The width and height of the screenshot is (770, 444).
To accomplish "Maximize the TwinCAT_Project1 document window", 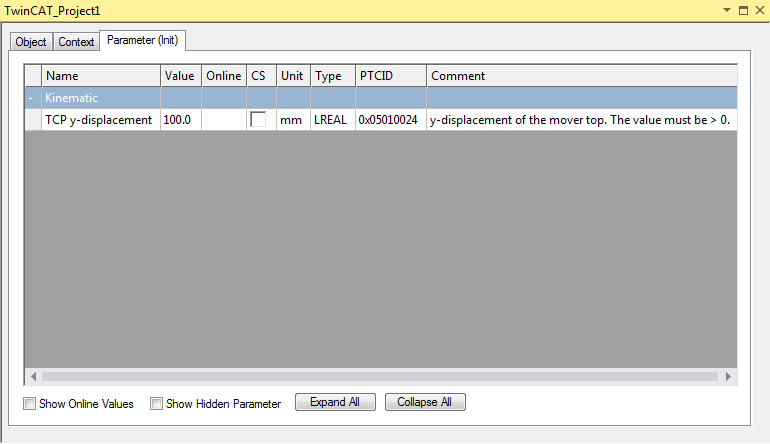I will 743,10.
